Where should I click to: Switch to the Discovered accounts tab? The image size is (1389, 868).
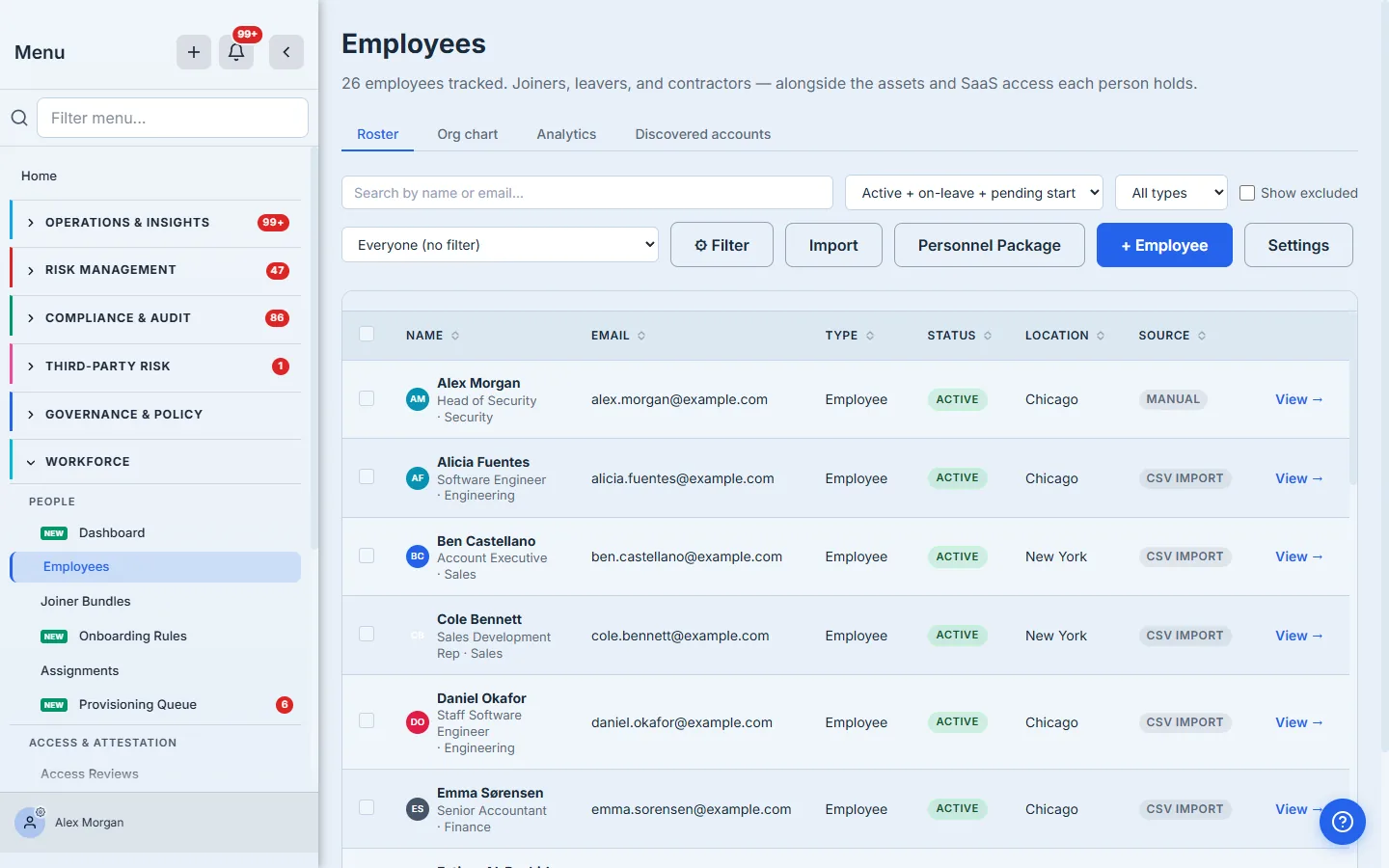[x=702, y=134]
